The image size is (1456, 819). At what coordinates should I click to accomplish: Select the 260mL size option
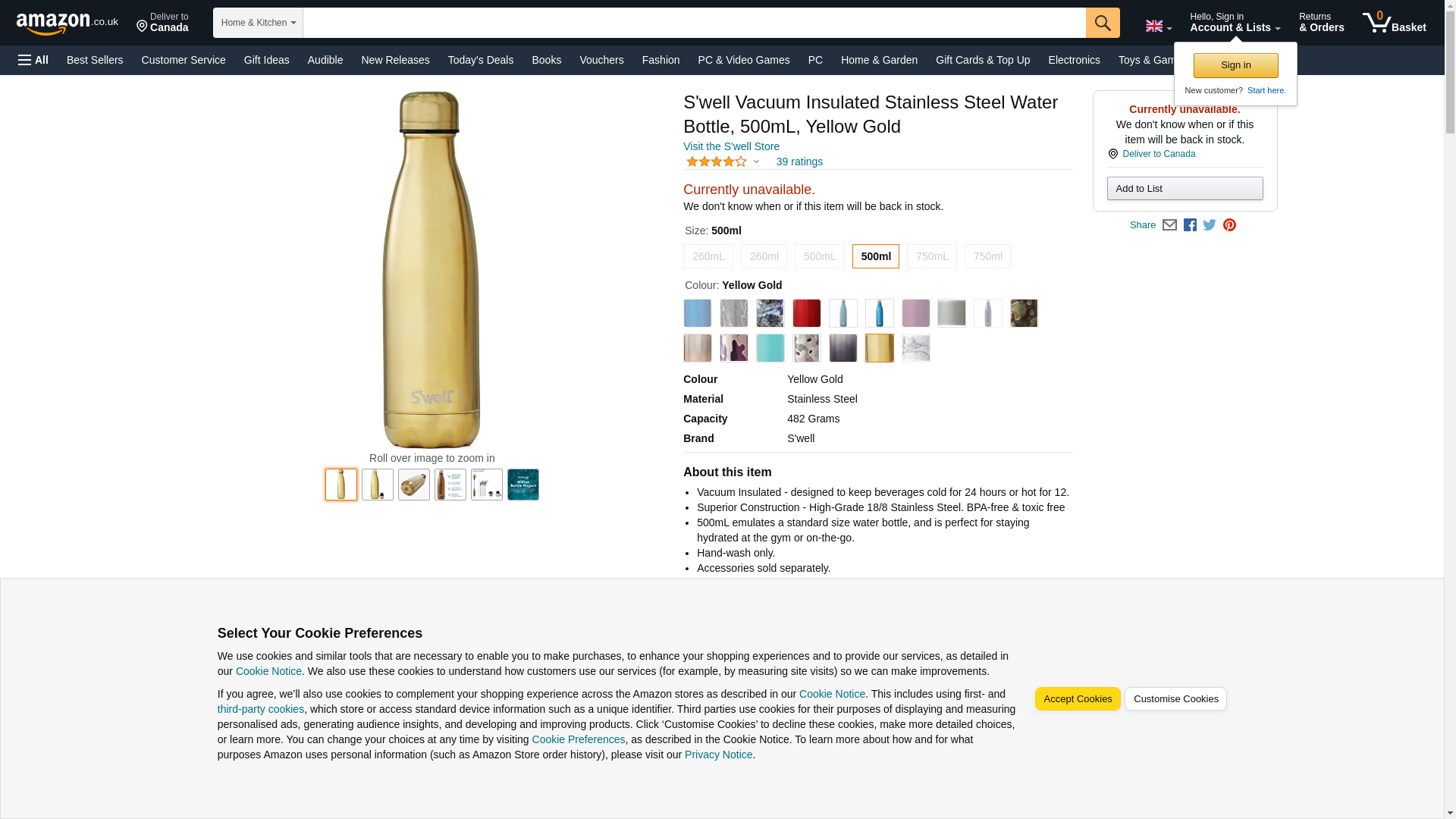tap(708, 256)
